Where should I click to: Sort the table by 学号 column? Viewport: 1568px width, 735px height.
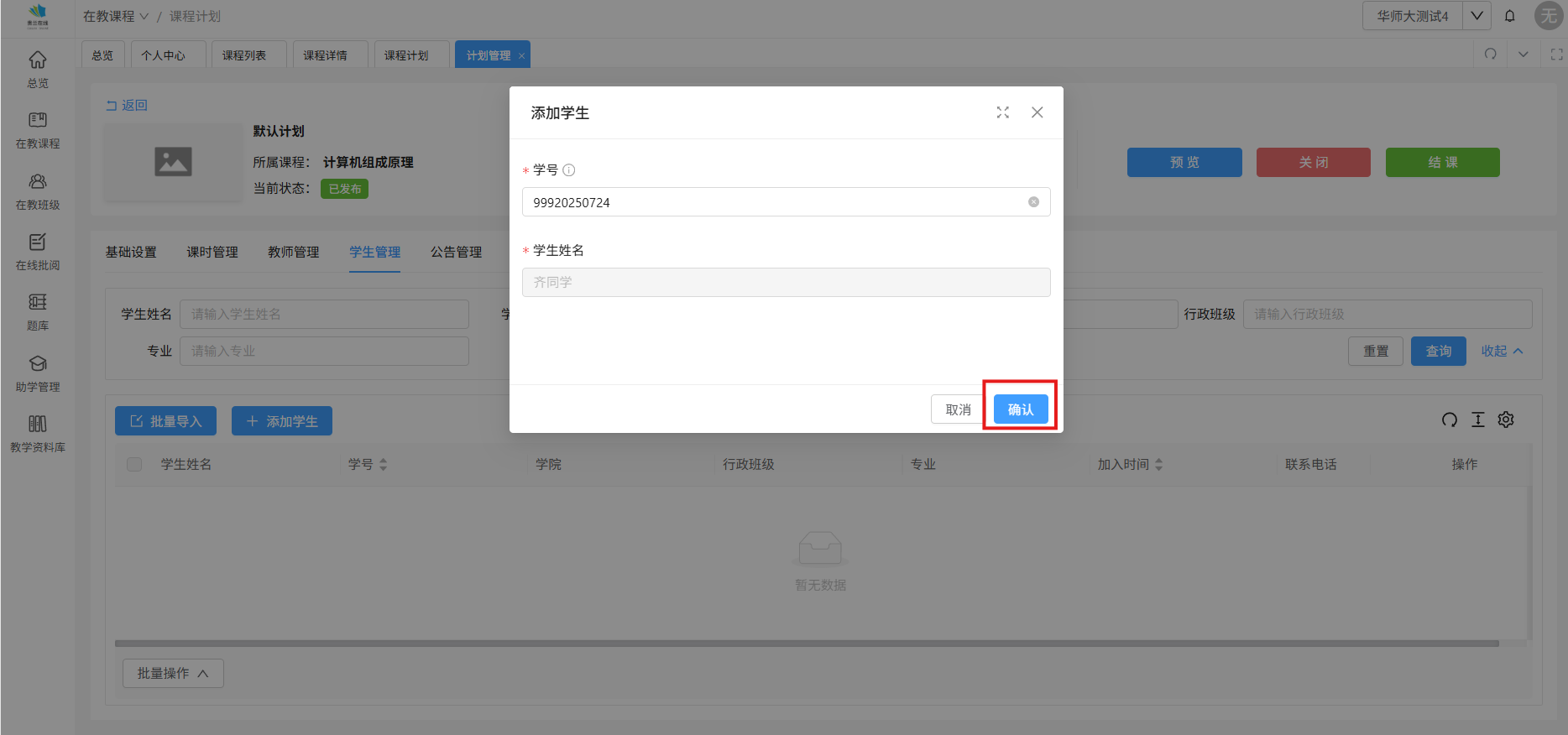coord(383,465)
